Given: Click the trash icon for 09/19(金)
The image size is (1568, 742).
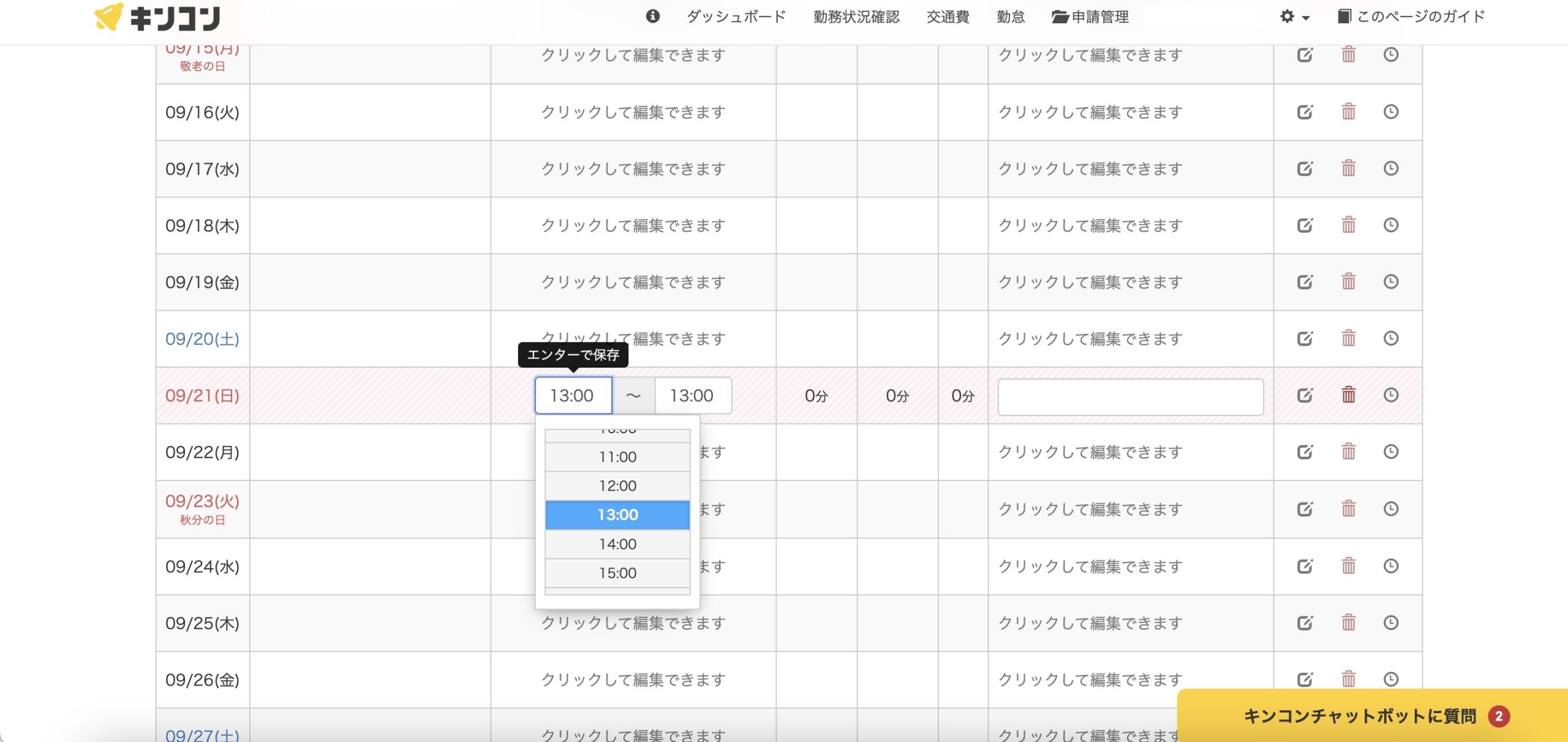Looking at the screenshot, I should click(1348, 282).
